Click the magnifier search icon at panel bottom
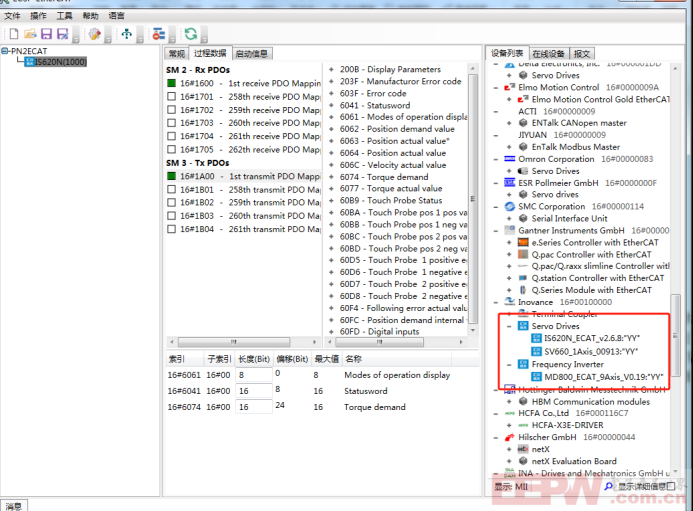Viewport: 693px width, 511px height. 609,487
